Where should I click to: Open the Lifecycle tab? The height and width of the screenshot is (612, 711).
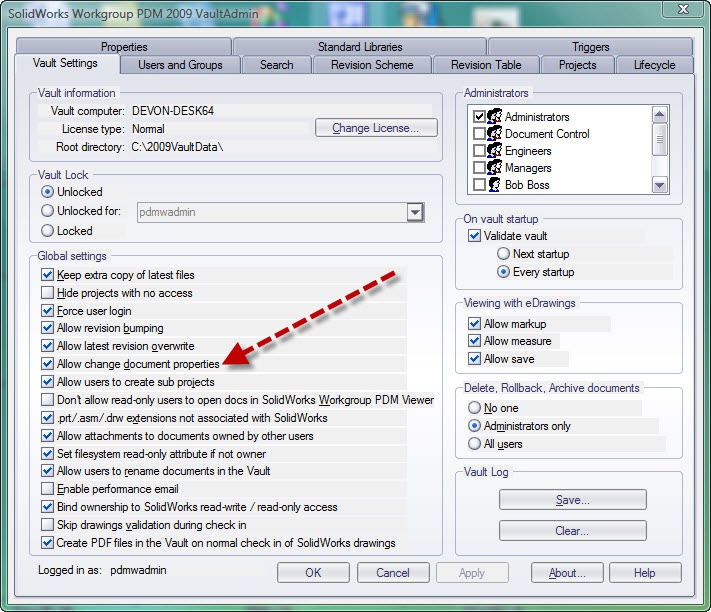[654, 65]
